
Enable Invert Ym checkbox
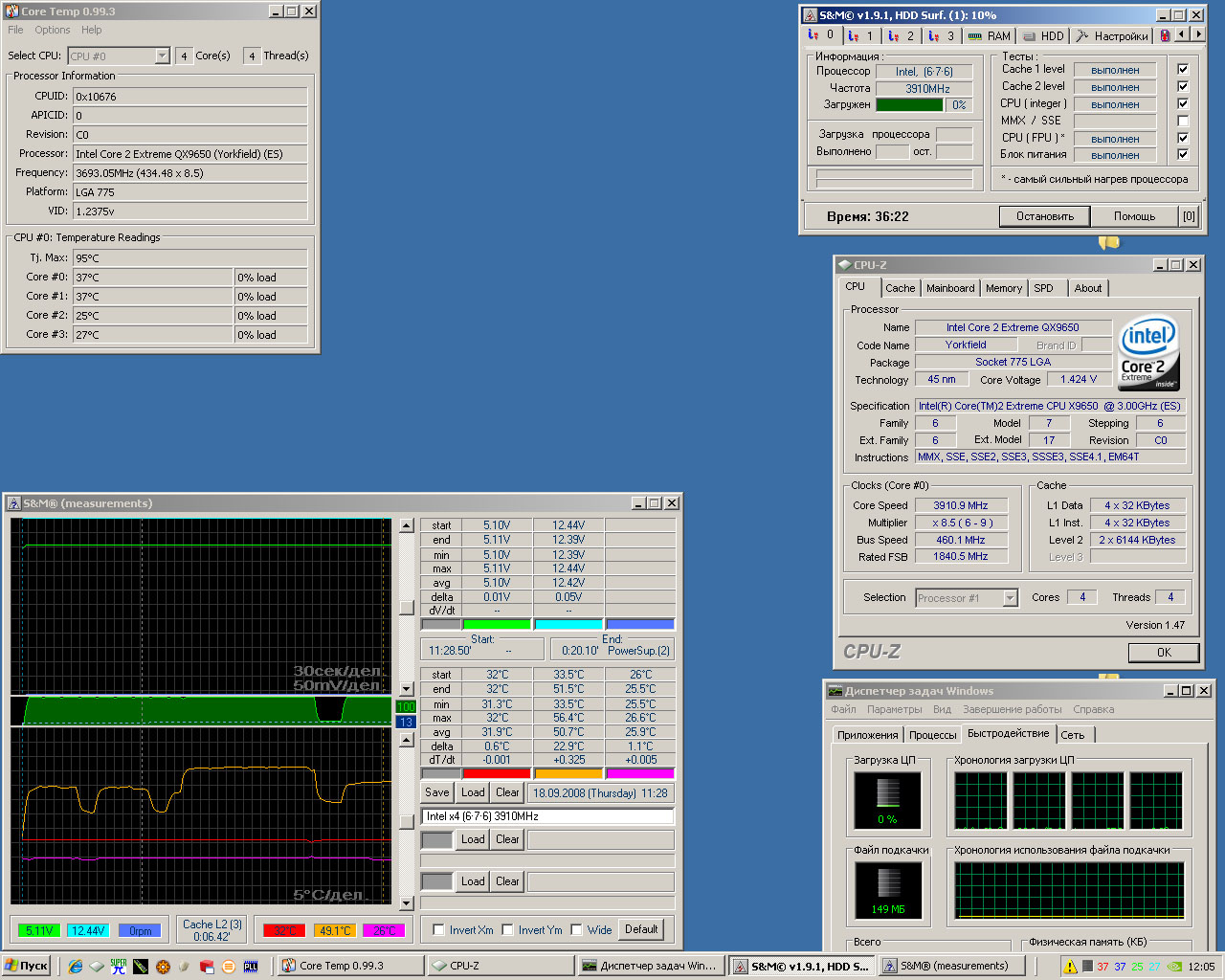point(507,929)
